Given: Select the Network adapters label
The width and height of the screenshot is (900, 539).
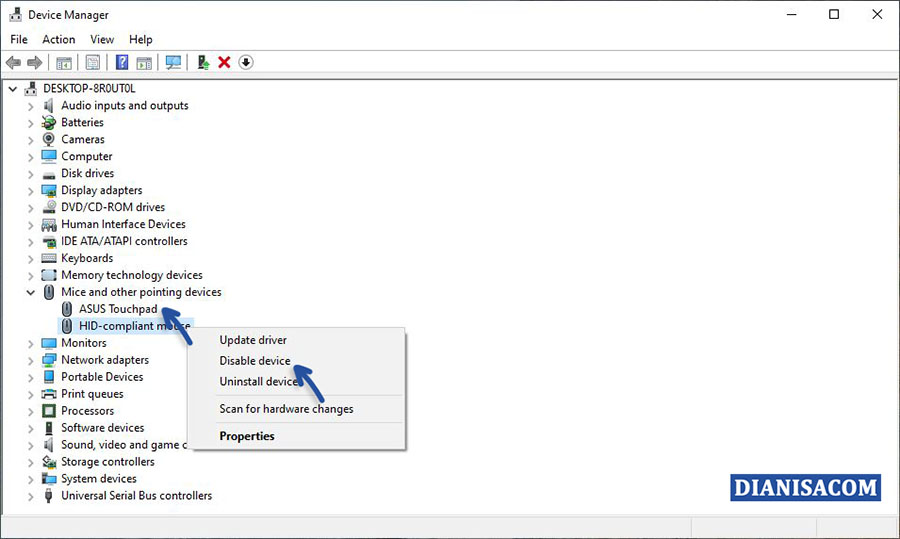Looking at the screenshot, I should pyautogui.click(x=105, y=360).
